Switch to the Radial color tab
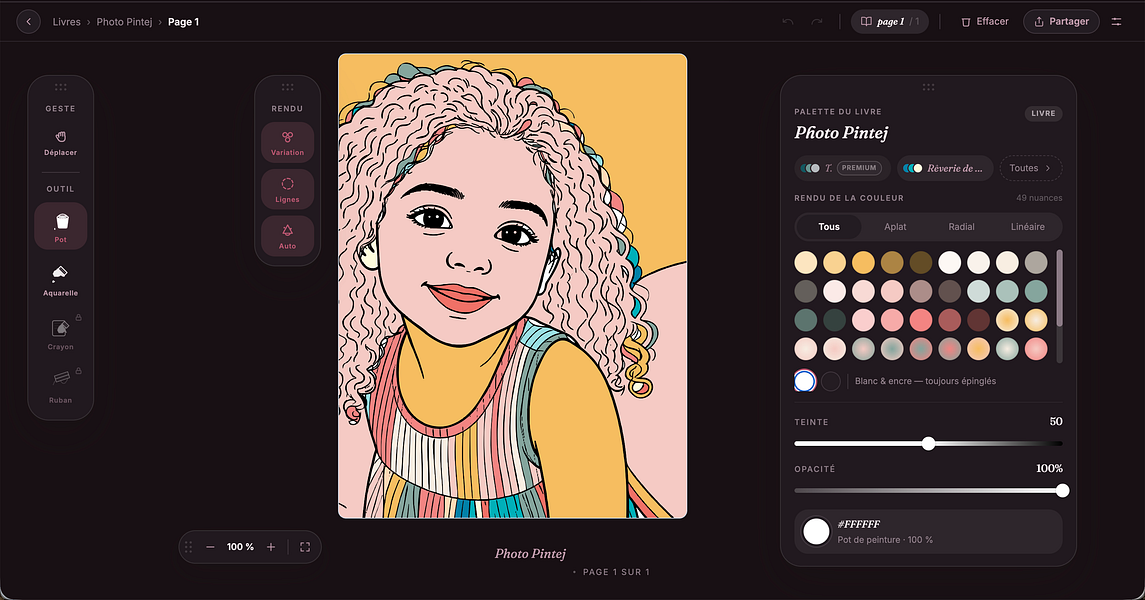The image size is (1145, 600). 961,227
